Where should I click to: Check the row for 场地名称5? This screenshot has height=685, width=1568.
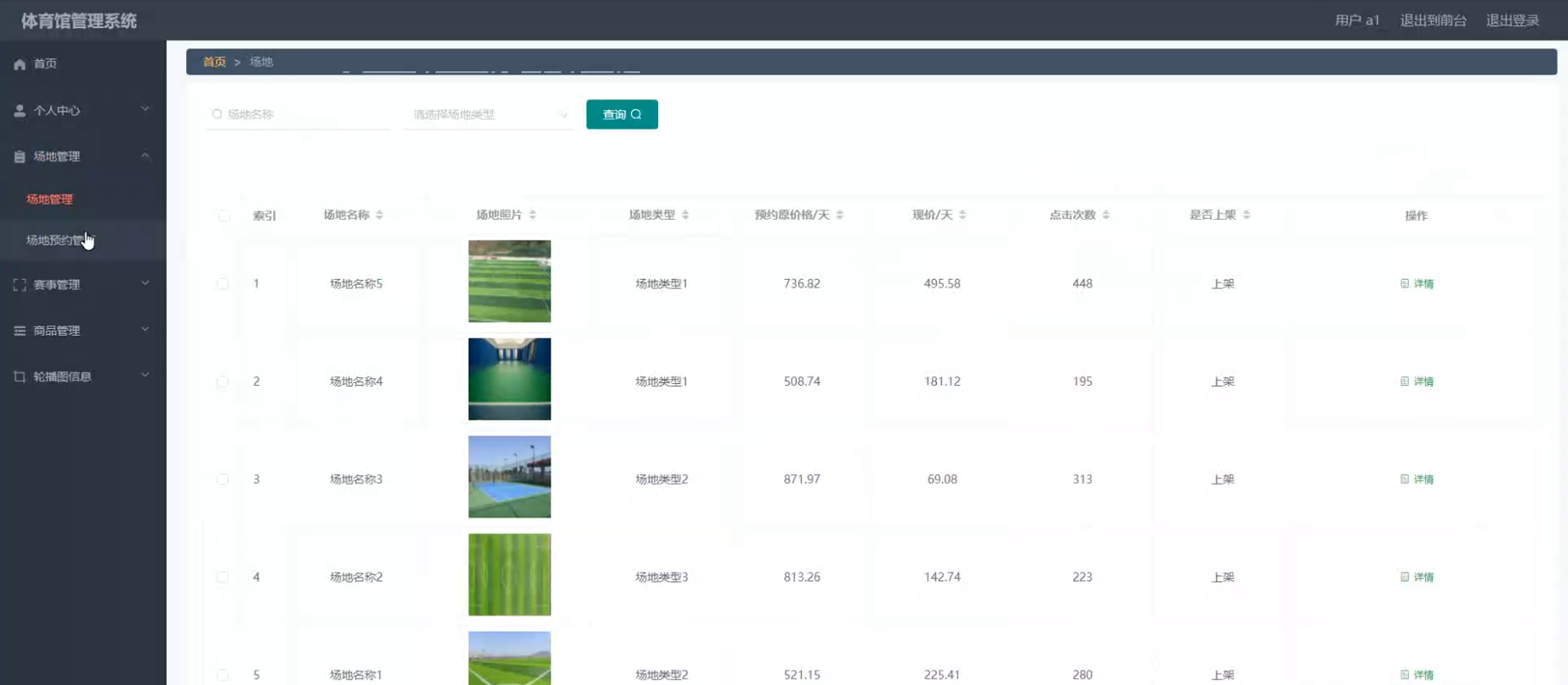coord(222,284)
